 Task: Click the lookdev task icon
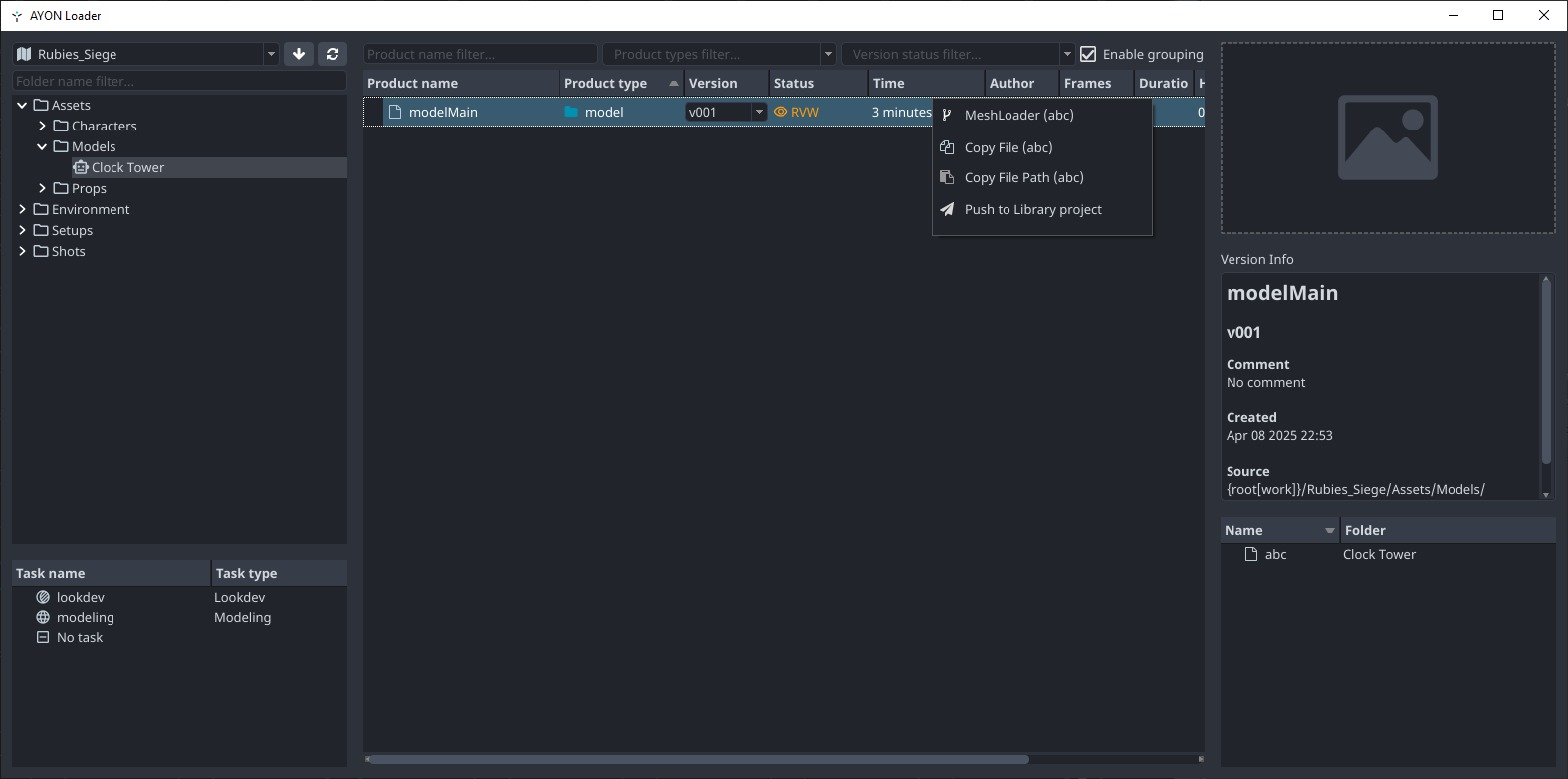tap(43, 597)
